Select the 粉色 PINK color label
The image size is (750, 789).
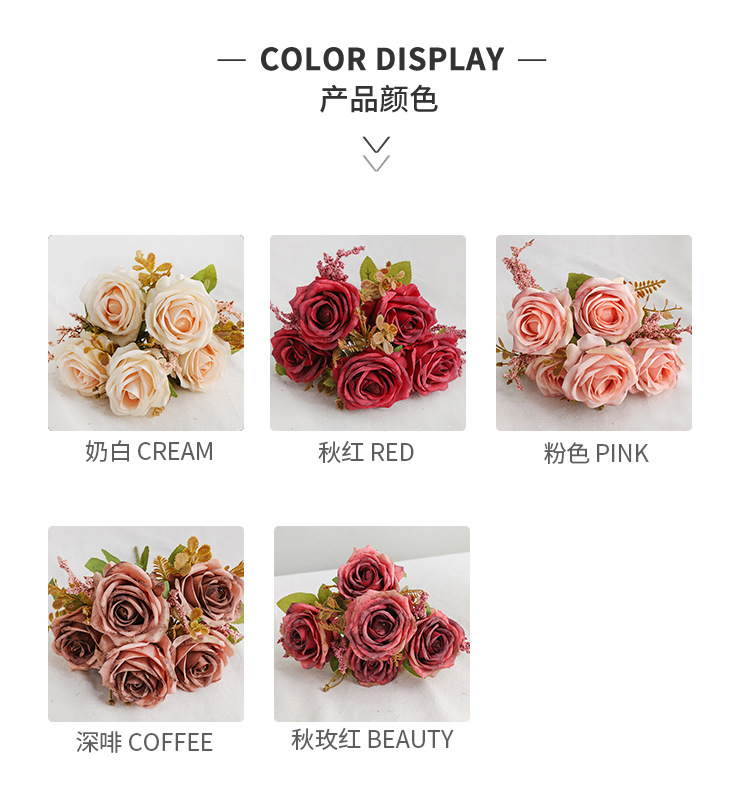[596, 453]
